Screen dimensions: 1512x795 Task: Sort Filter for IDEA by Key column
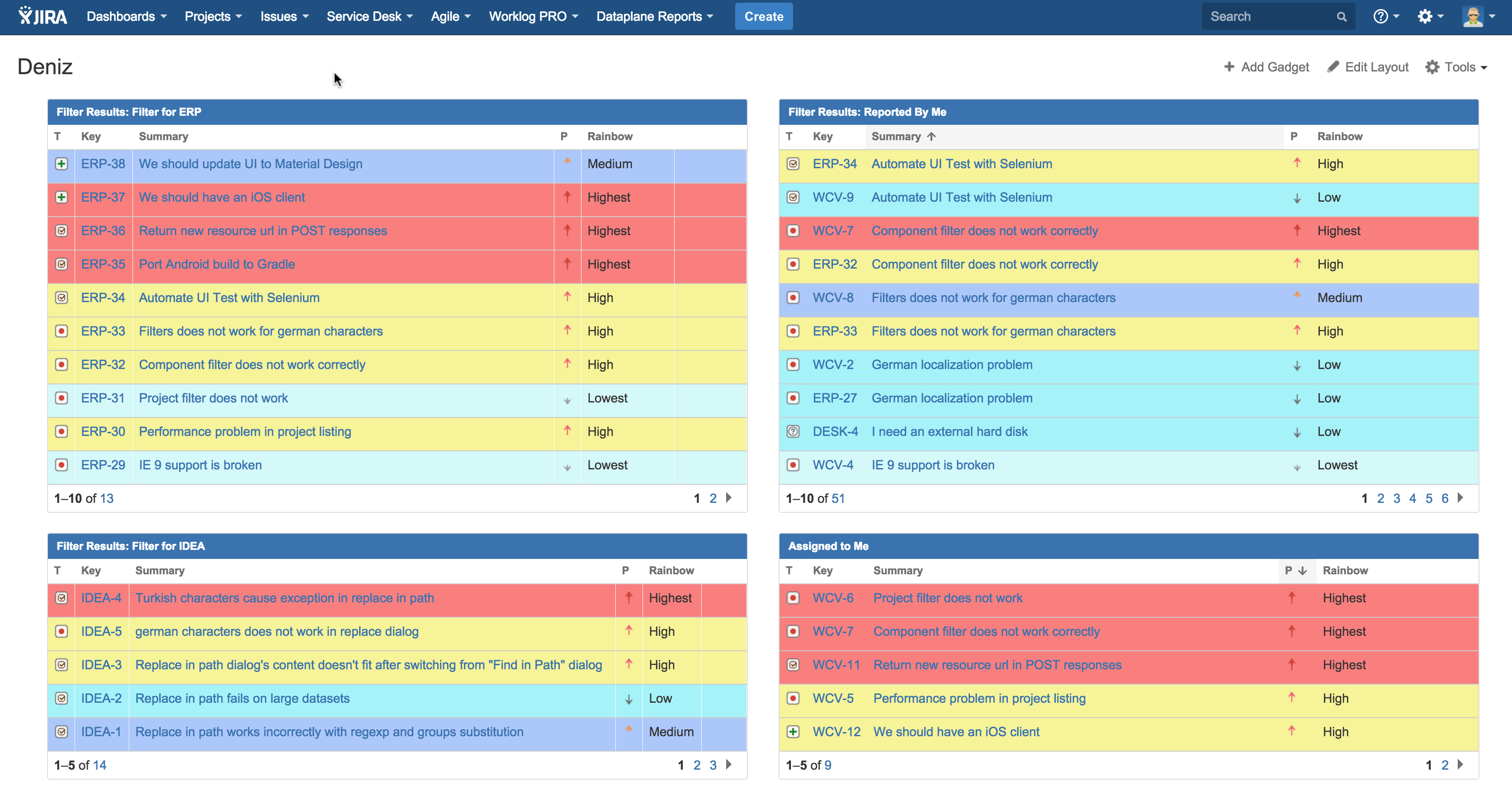point(90,570)
